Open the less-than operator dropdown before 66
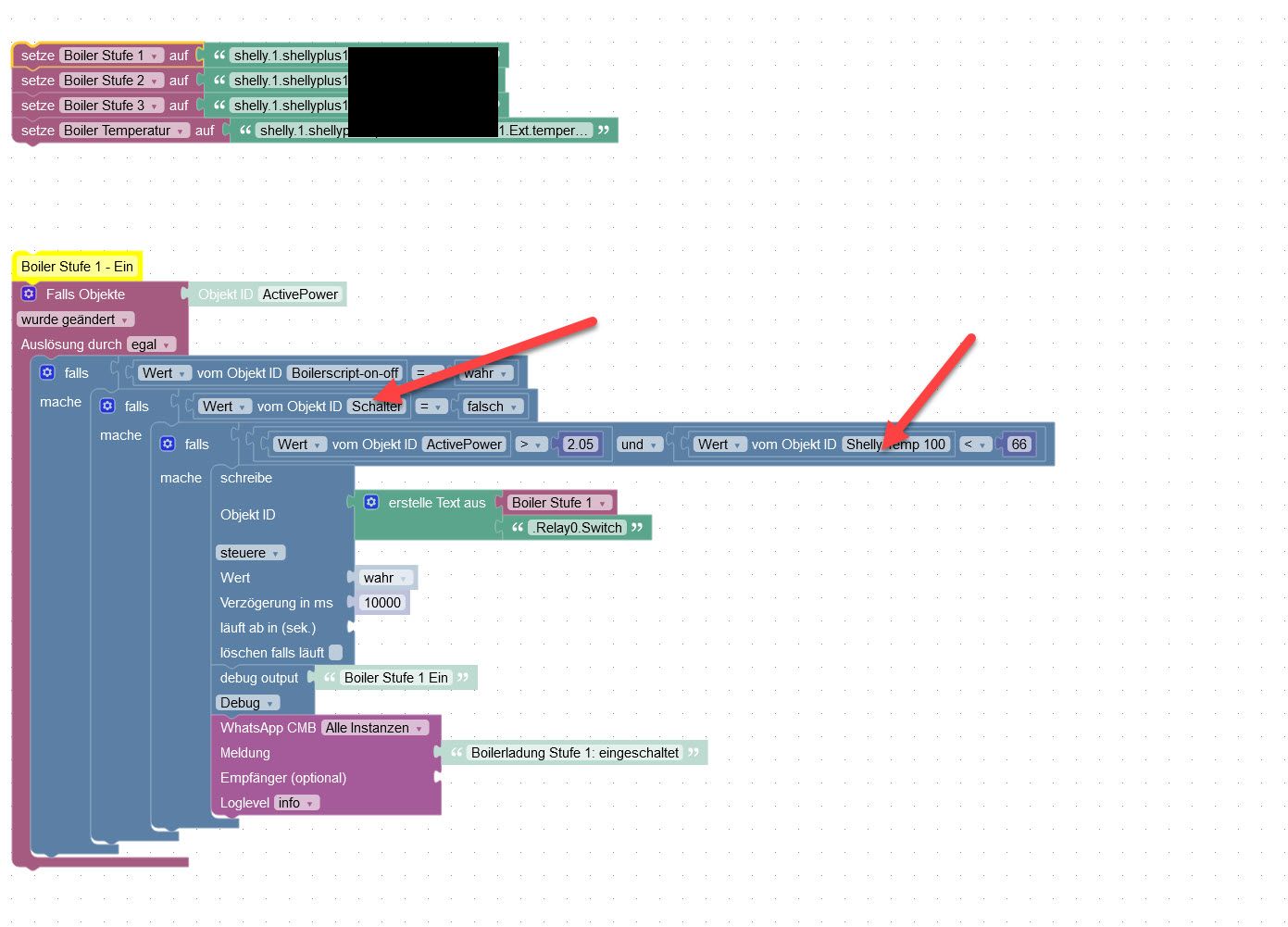 point(974,445)
